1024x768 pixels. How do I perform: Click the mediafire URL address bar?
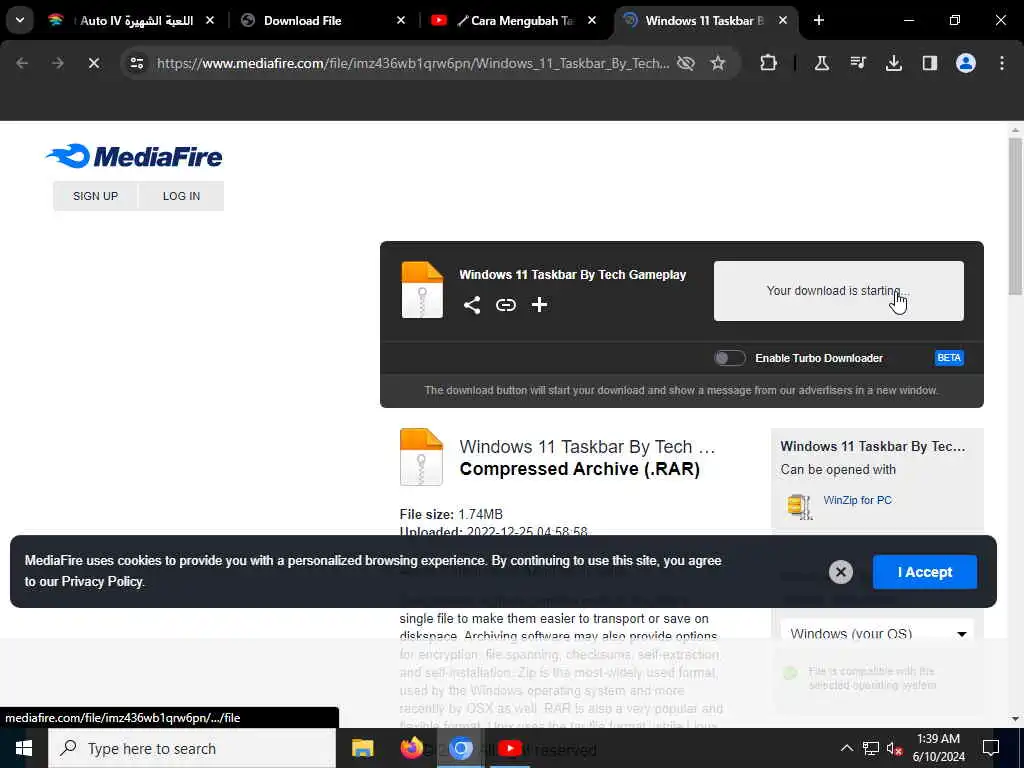(413, 63)
